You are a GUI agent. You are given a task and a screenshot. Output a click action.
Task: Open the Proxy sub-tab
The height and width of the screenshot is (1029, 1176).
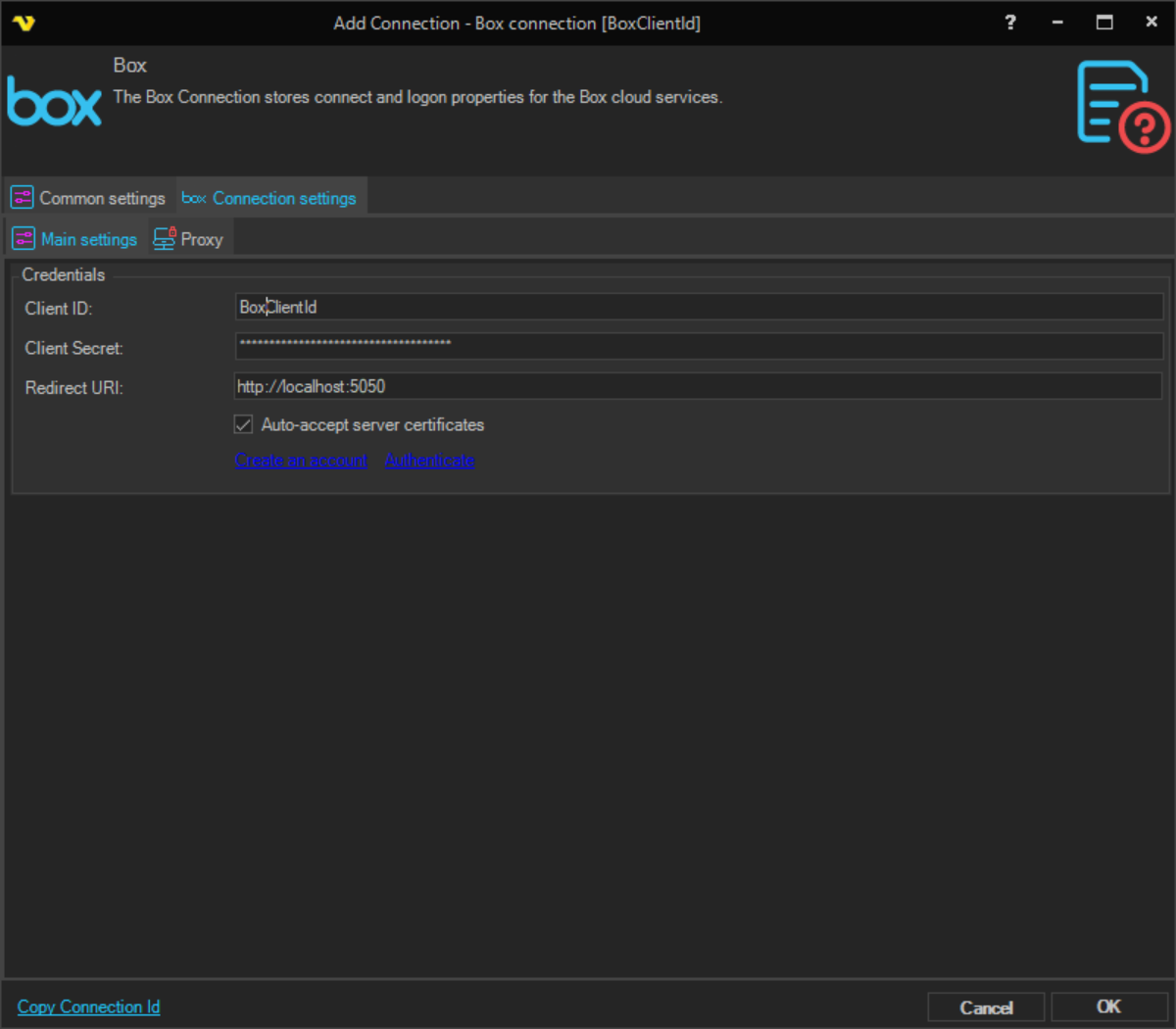tap(189, 239)
